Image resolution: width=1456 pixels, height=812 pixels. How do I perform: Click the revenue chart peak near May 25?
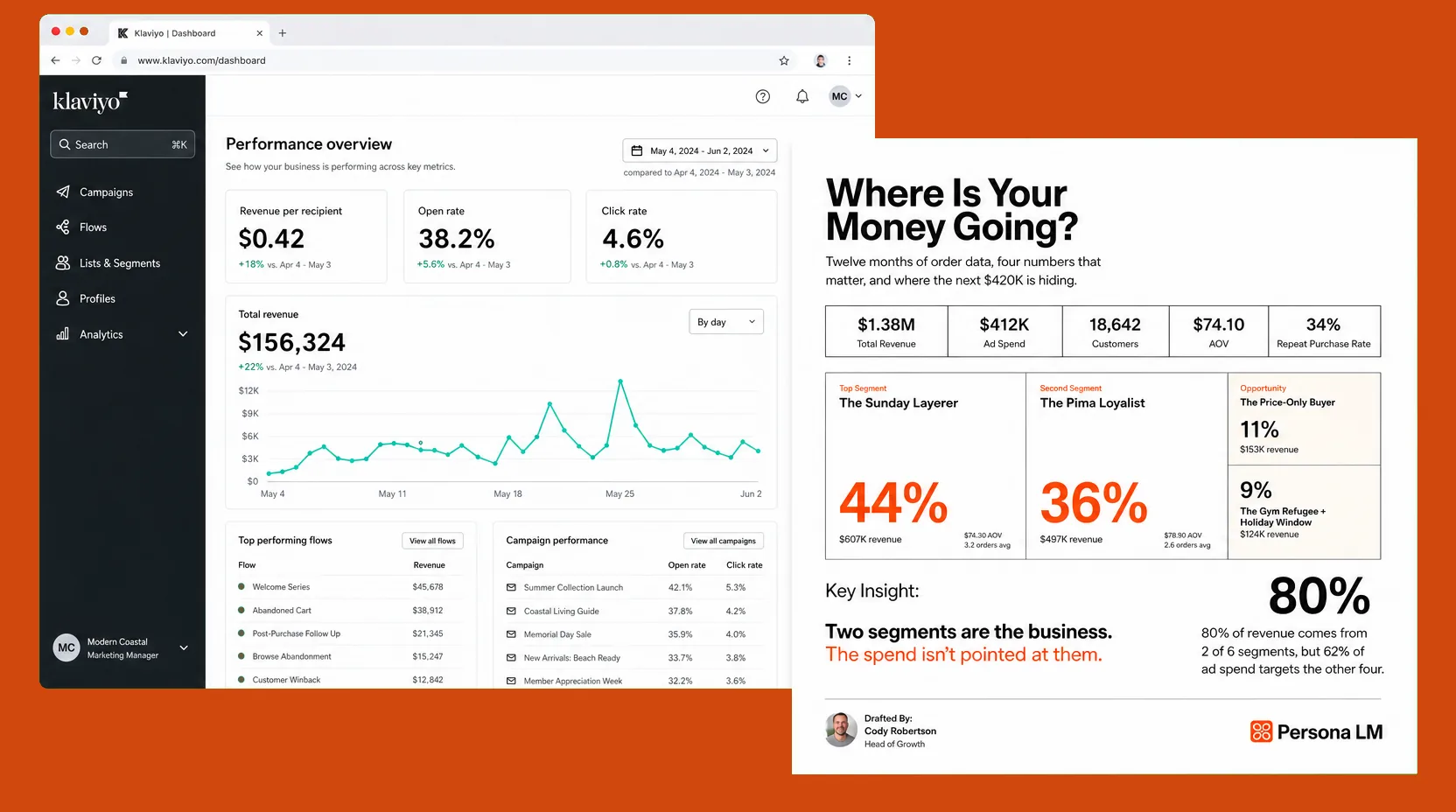point(620,381)
